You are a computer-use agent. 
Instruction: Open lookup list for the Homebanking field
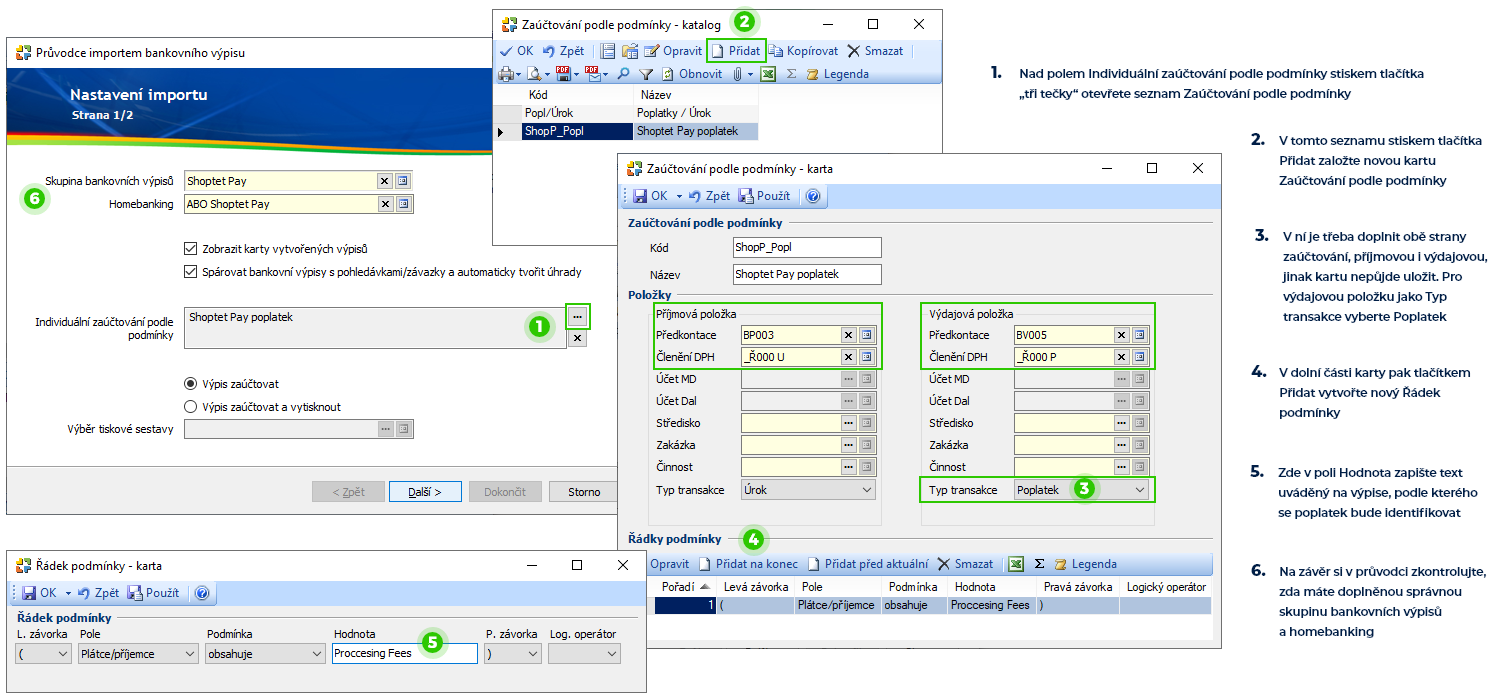tap(403, 204)
